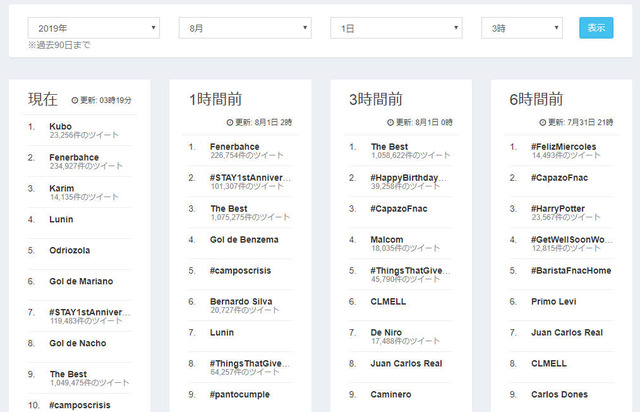Click the blue 表示 button
640x412 pixels.
tap(596, 28)
